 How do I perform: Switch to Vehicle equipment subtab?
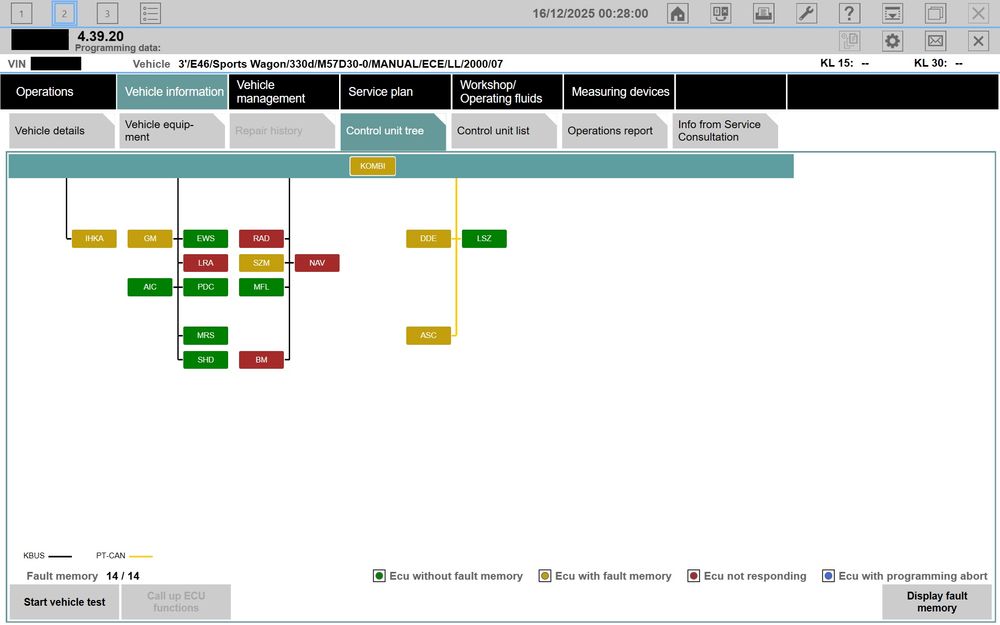[x=172, y=131]
